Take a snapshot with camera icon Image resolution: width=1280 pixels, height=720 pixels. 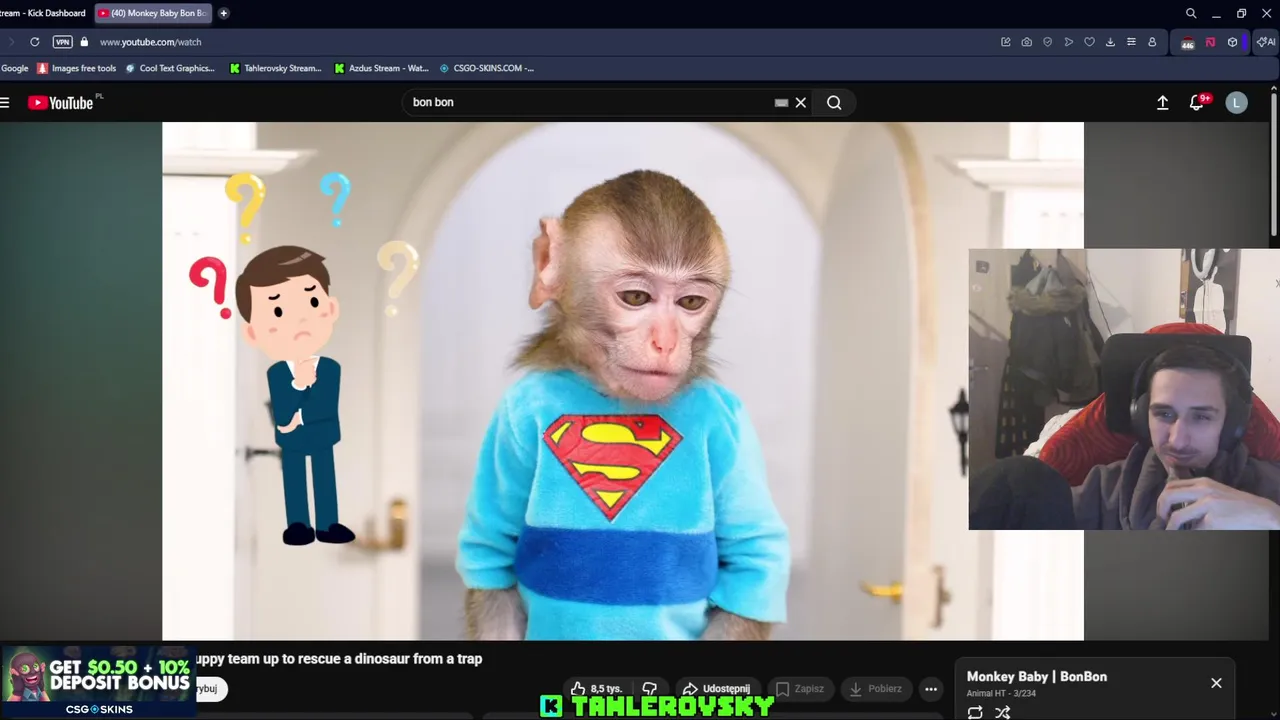(x=1026, y=42)
